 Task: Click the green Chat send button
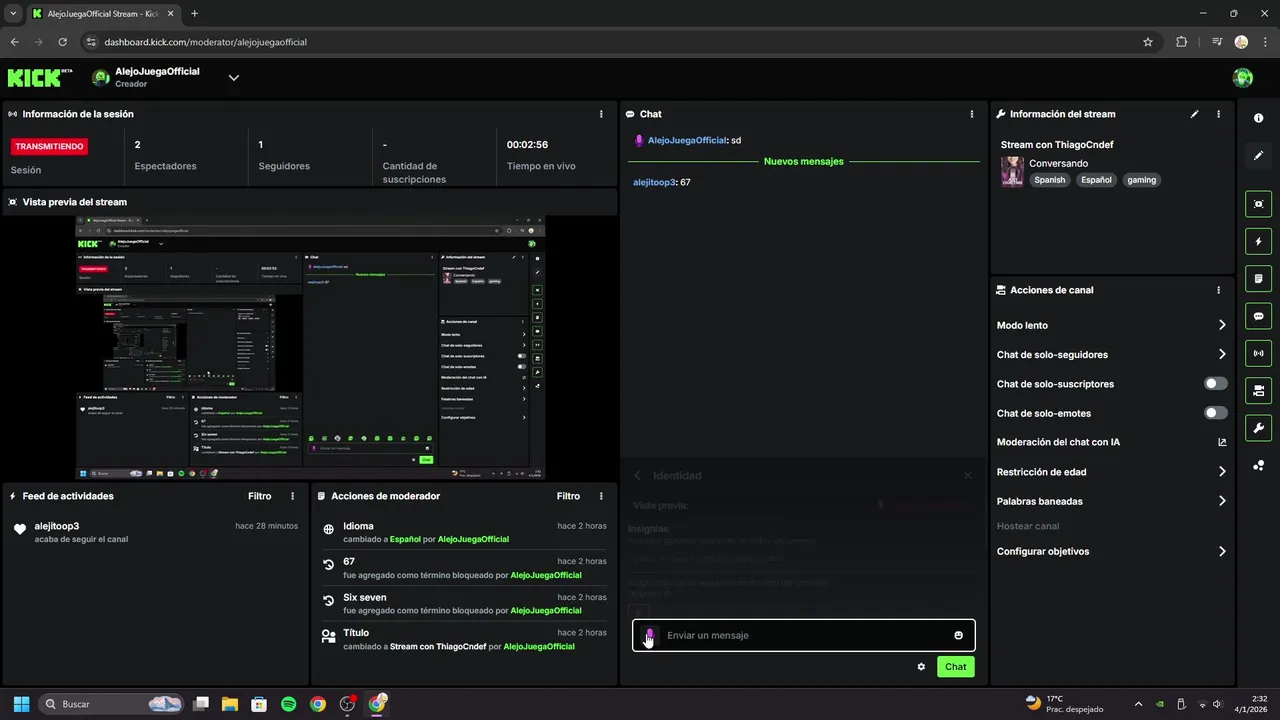956,667
